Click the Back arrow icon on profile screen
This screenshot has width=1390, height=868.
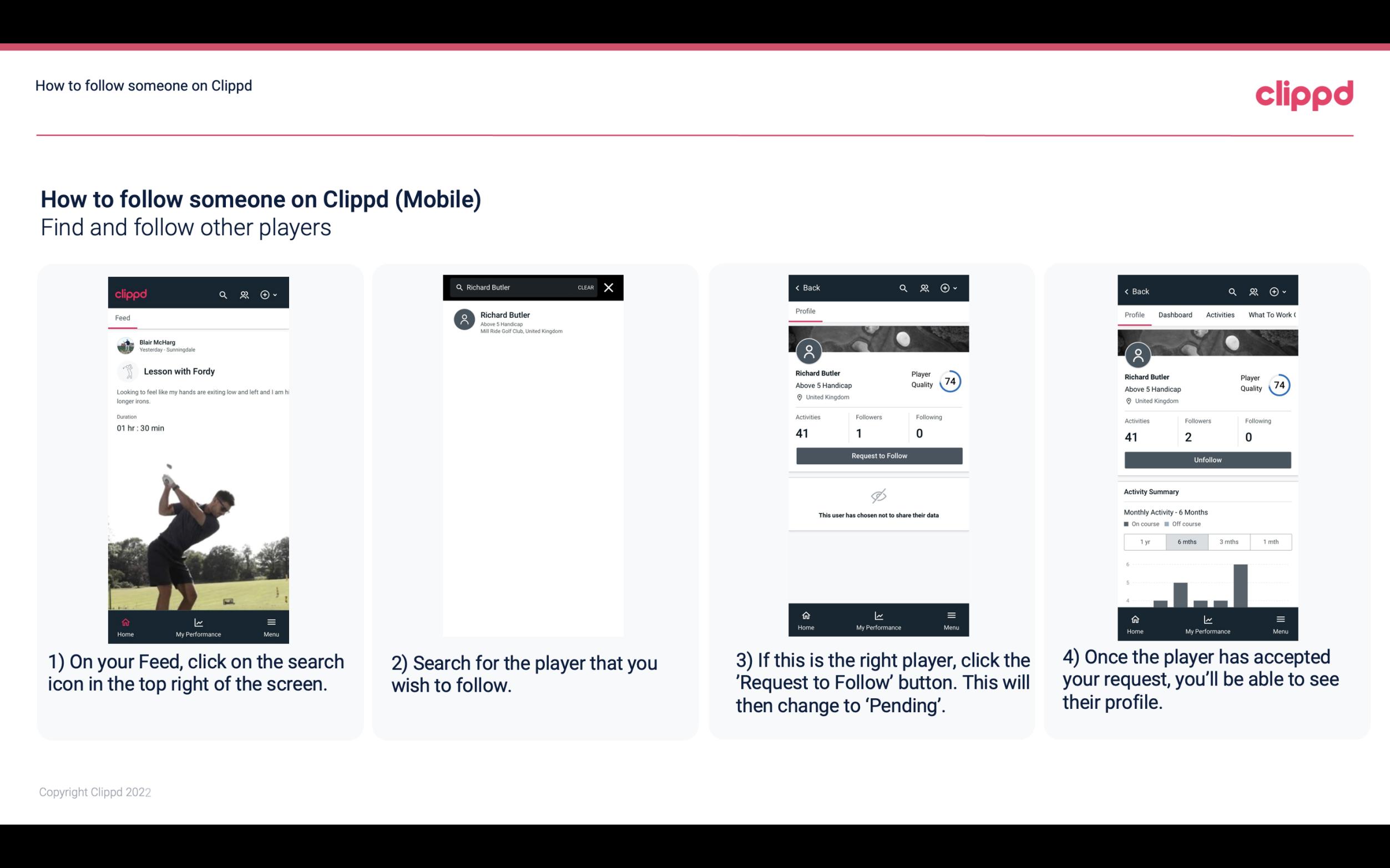(x=799, y=287)
